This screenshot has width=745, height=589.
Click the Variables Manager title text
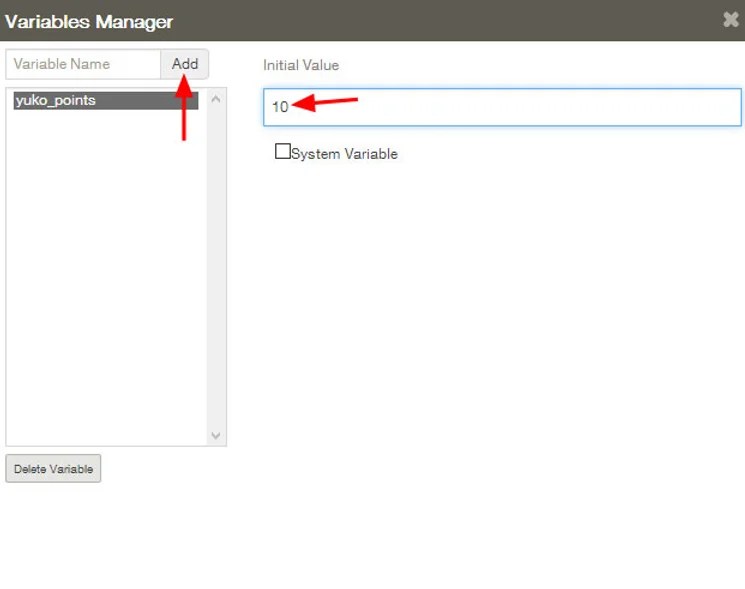pyautogui.click(x=89, y=22)
